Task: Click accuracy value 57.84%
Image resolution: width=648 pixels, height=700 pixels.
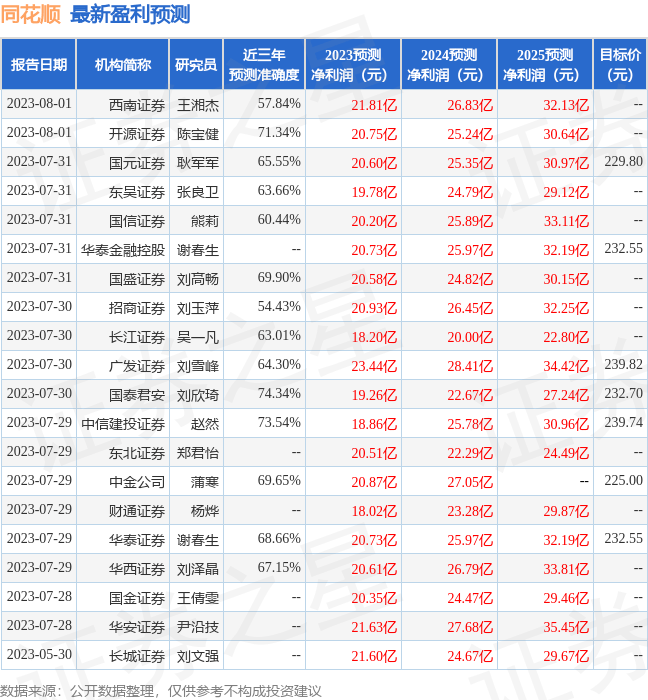Action: tap(279, 104)
